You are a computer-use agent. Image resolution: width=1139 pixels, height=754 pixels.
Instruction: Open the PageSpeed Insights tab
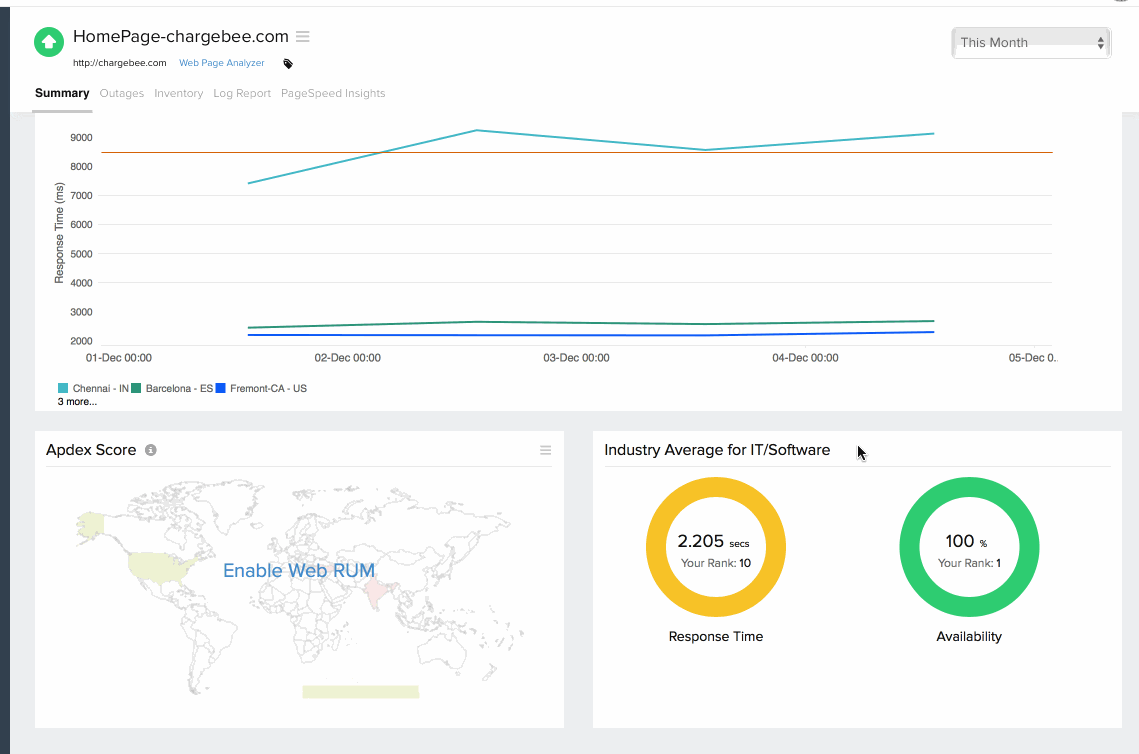pos(333,93)
